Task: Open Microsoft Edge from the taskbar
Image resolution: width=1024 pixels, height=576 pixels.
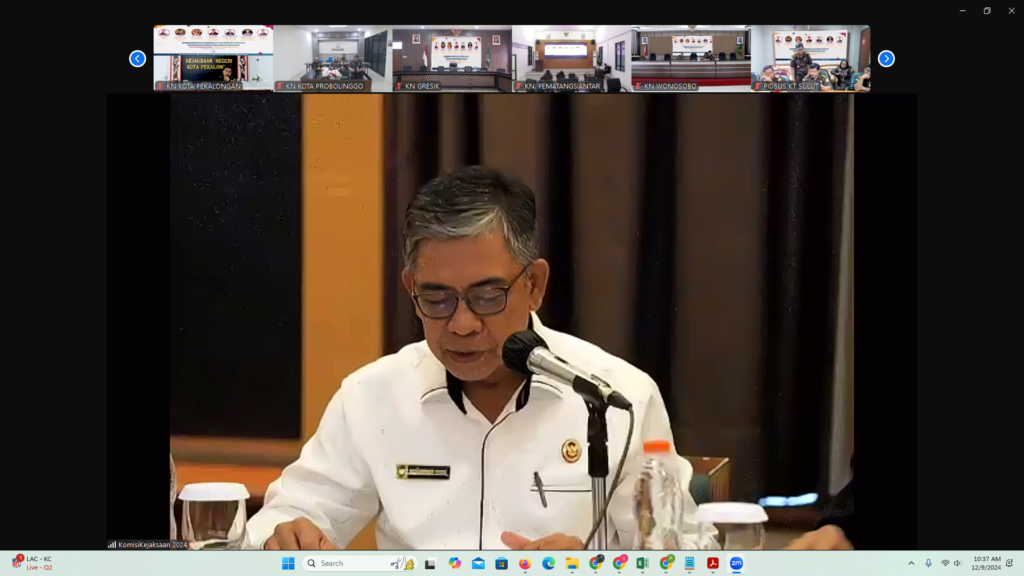Action: [549, 563]
